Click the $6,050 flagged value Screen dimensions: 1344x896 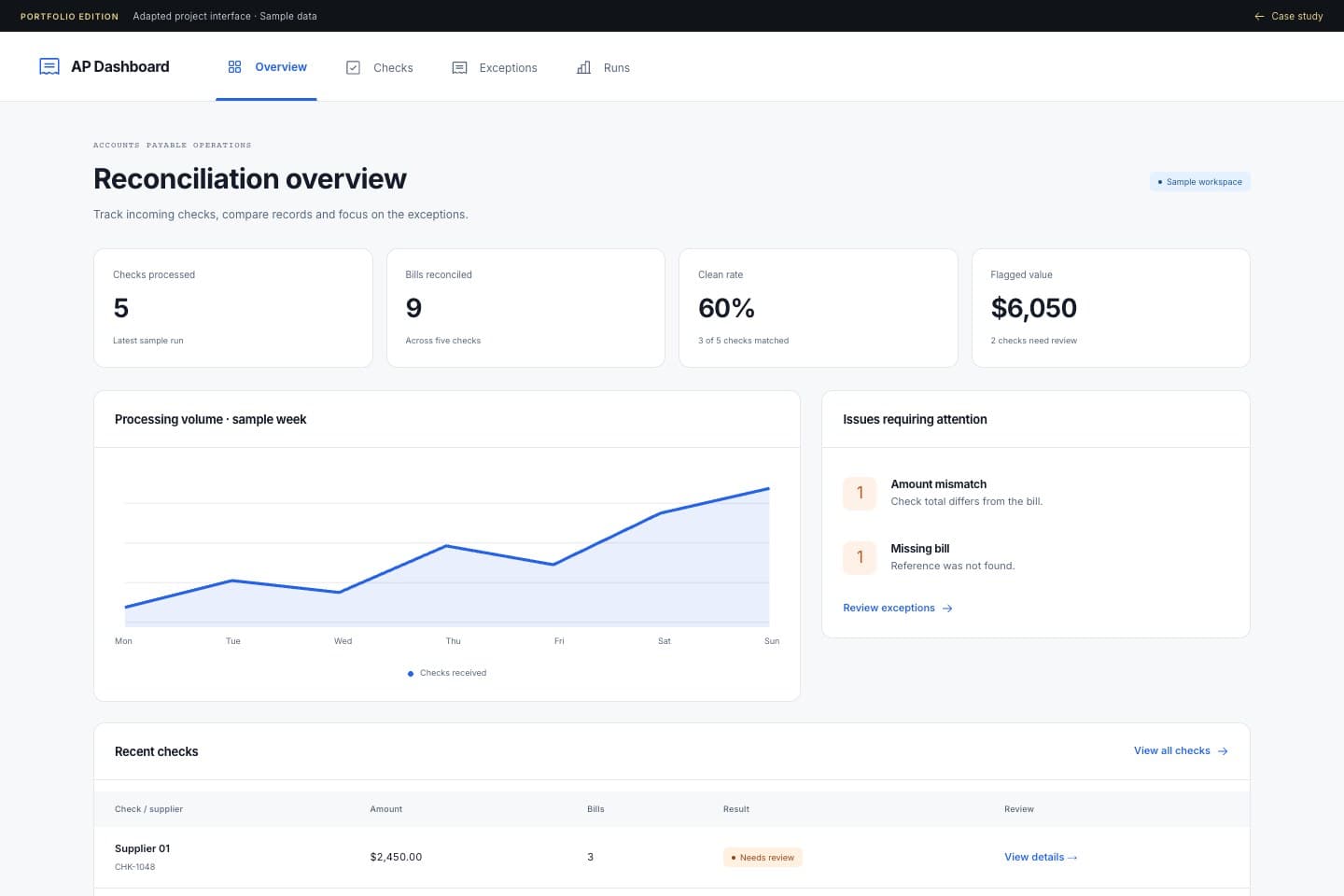[1033, 308]
